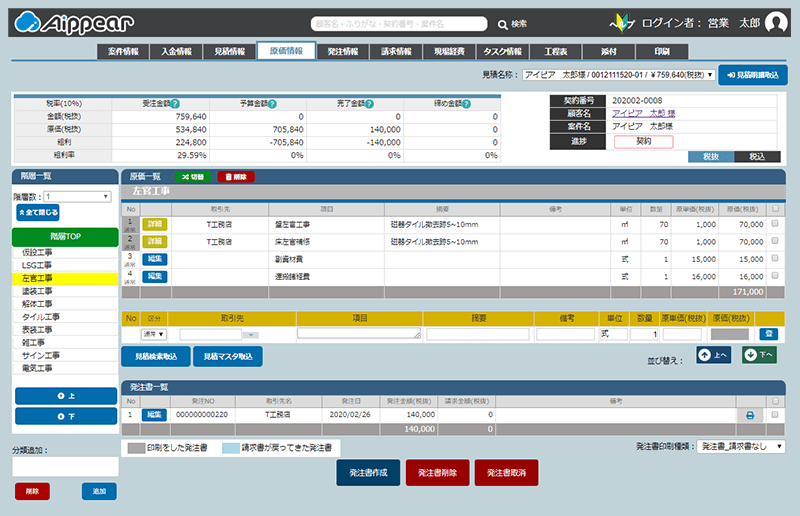Click the user profile avatar icon
The width and height of the screenshot is (800, 516).
click(778, 24)
